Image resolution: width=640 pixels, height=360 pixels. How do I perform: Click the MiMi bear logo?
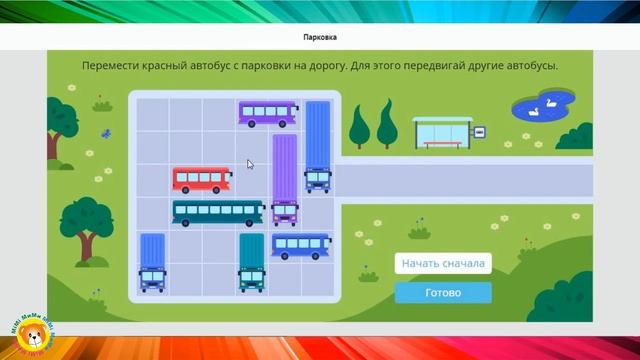pyautogui.click(x=33, y=336)
